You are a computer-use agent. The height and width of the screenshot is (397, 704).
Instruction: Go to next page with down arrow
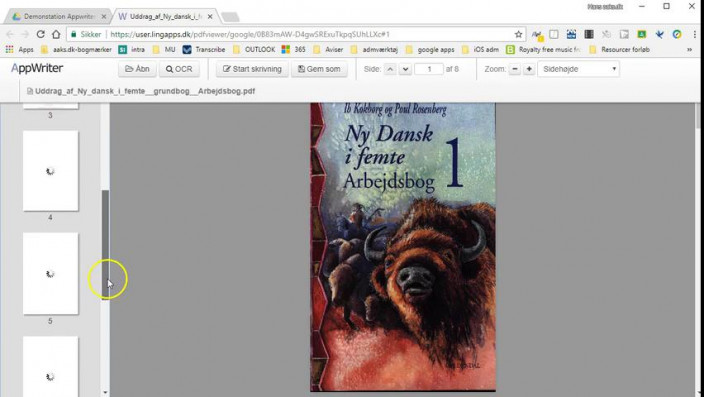tap(405, 69)
